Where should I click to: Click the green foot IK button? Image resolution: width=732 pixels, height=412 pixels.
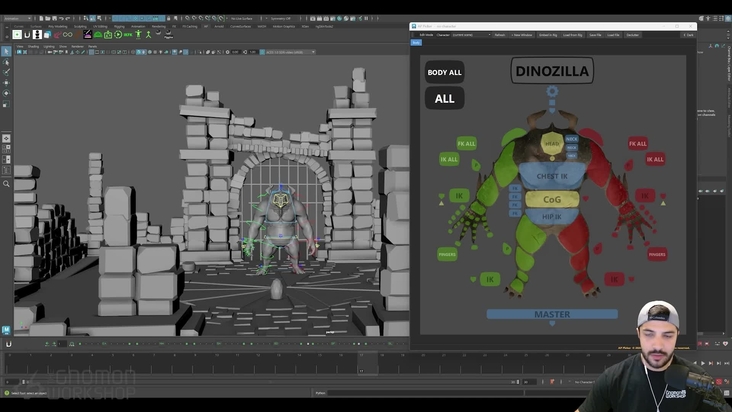coord(490,279)
